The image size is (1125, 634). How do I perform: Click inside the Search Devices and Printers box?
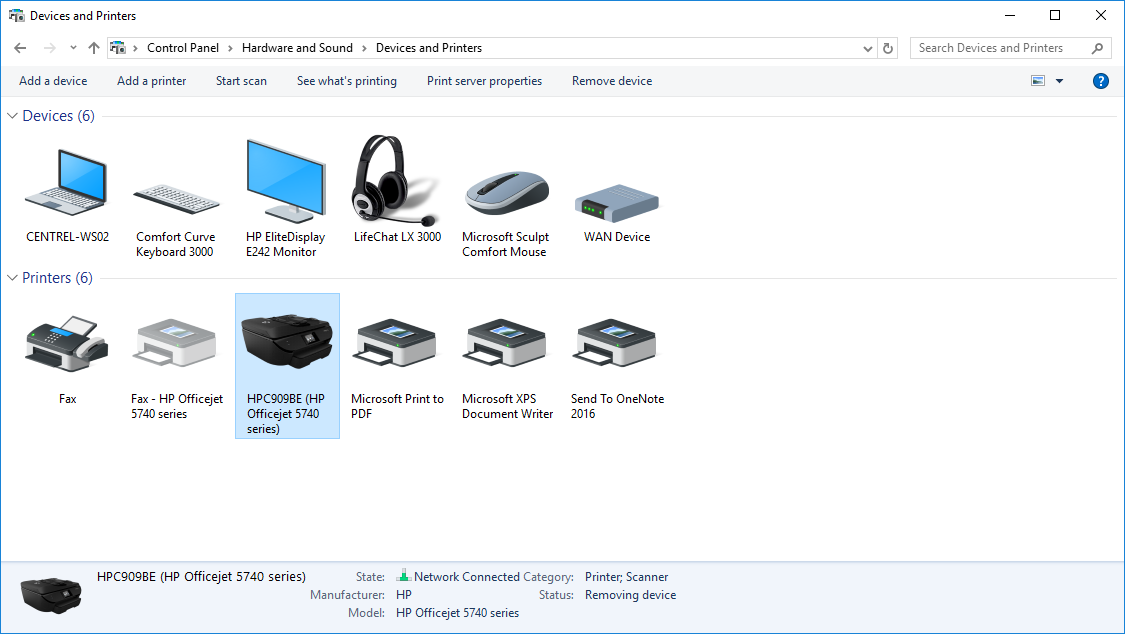coord(1000,47)
